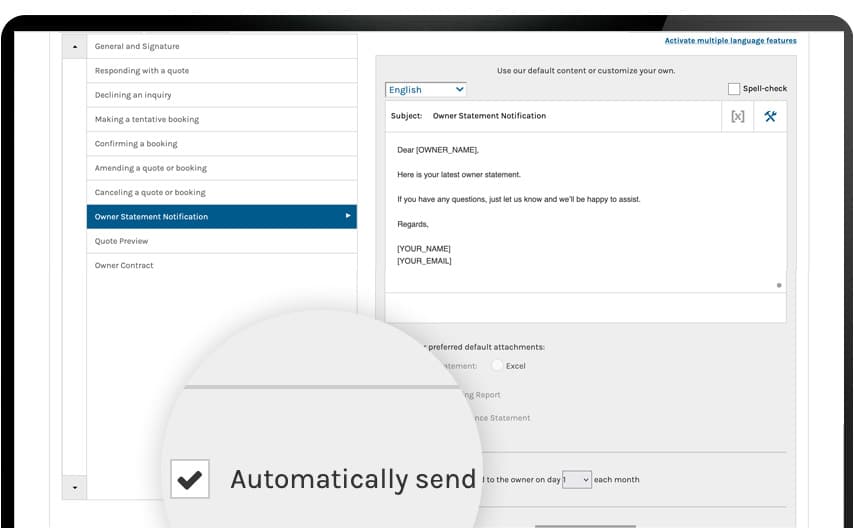854x528 pixels.
Task: Select the Excel radio button
Action: coord(498,366)
